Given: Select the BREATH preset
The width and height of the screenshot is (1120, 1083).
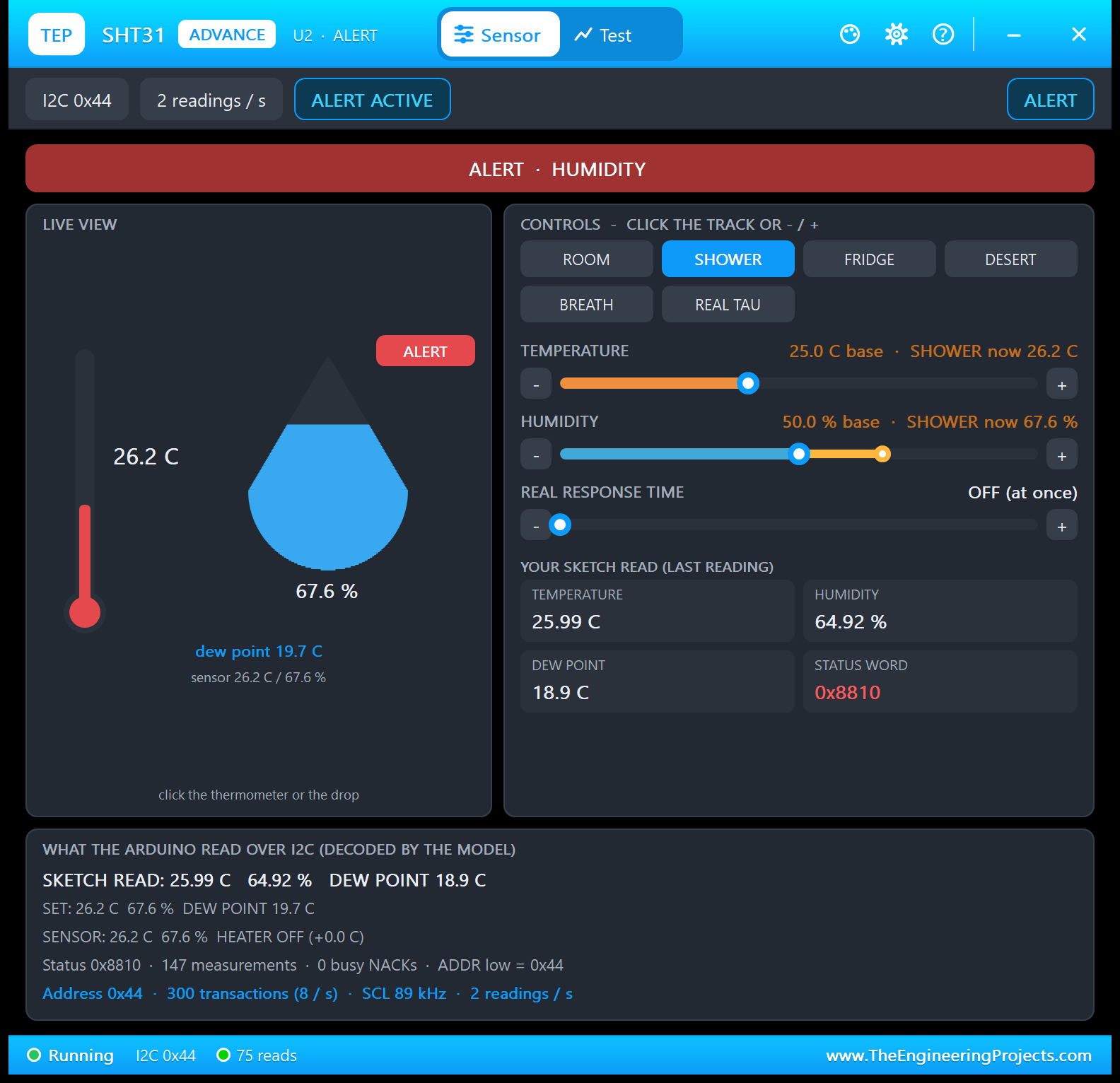Looking at the screenshot, I should (587, 304).
